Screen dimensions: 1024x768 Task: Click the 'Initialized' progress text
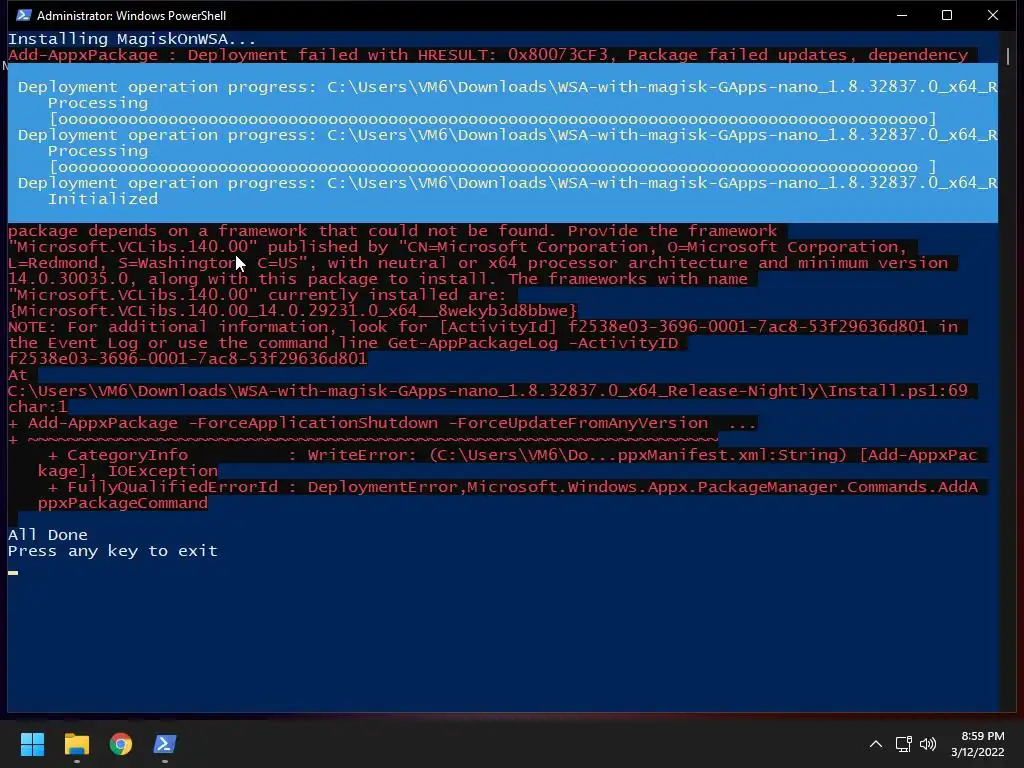click(x=103, y=199)
